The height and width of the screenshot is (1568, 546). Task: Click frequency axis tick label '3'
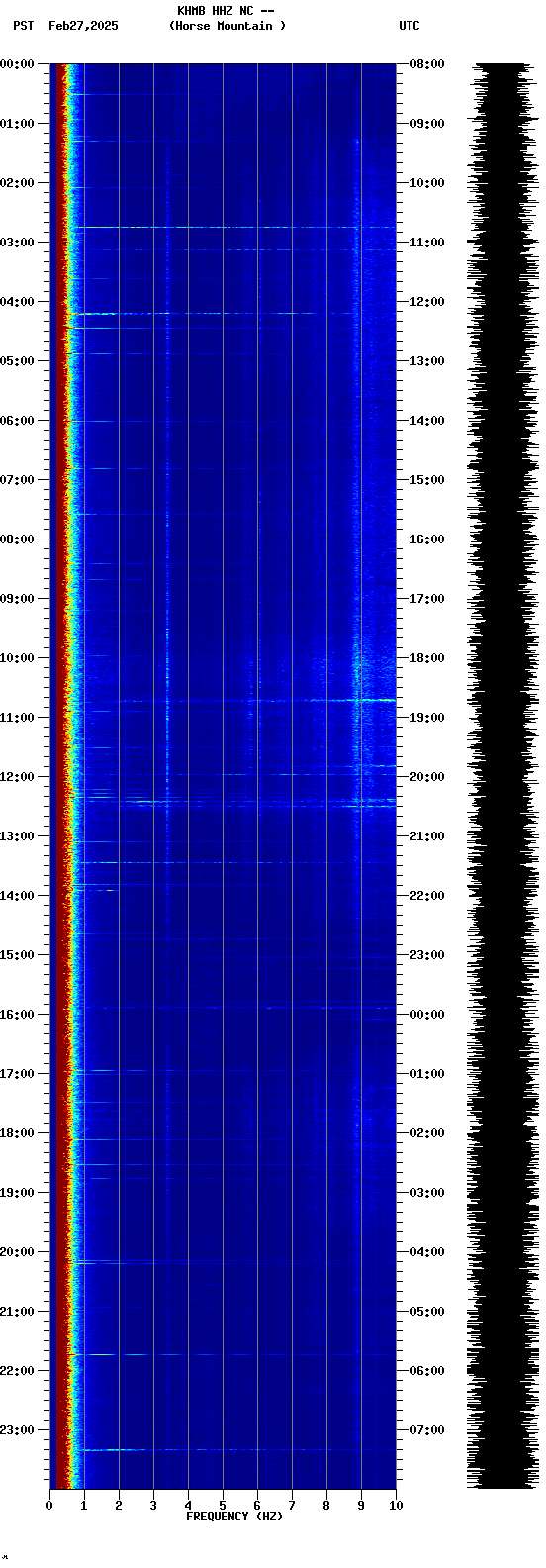(x=153, y=1506)
